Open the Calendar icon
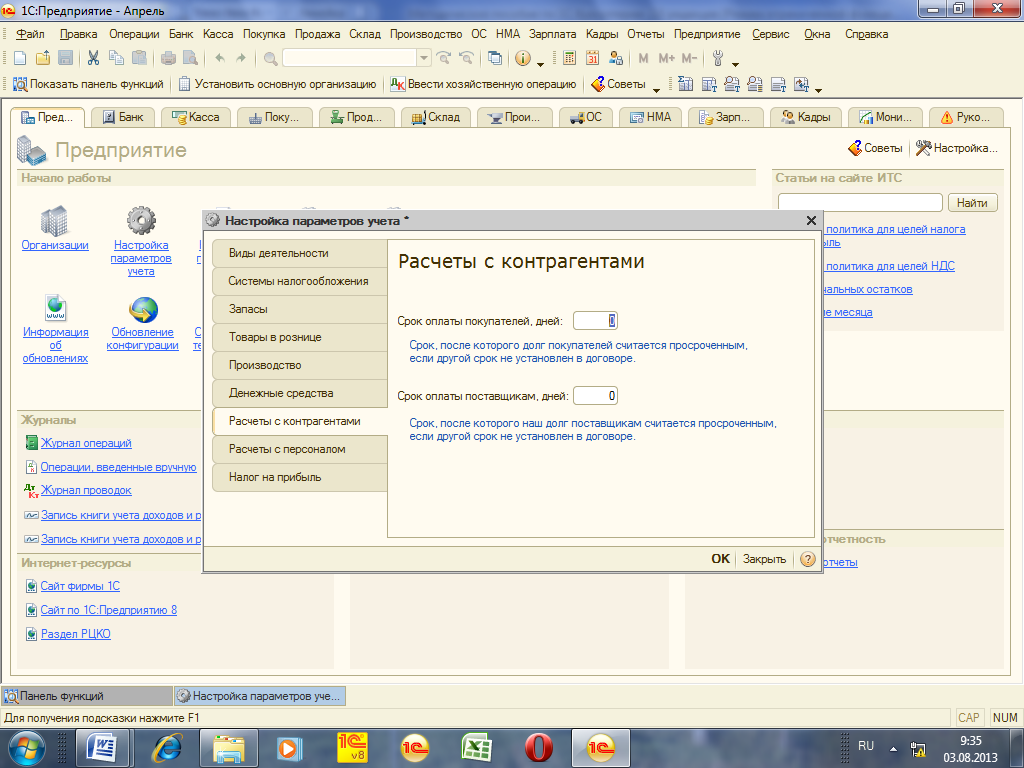Viewport: 1024px width, 768px height. (x=592, y=58)
